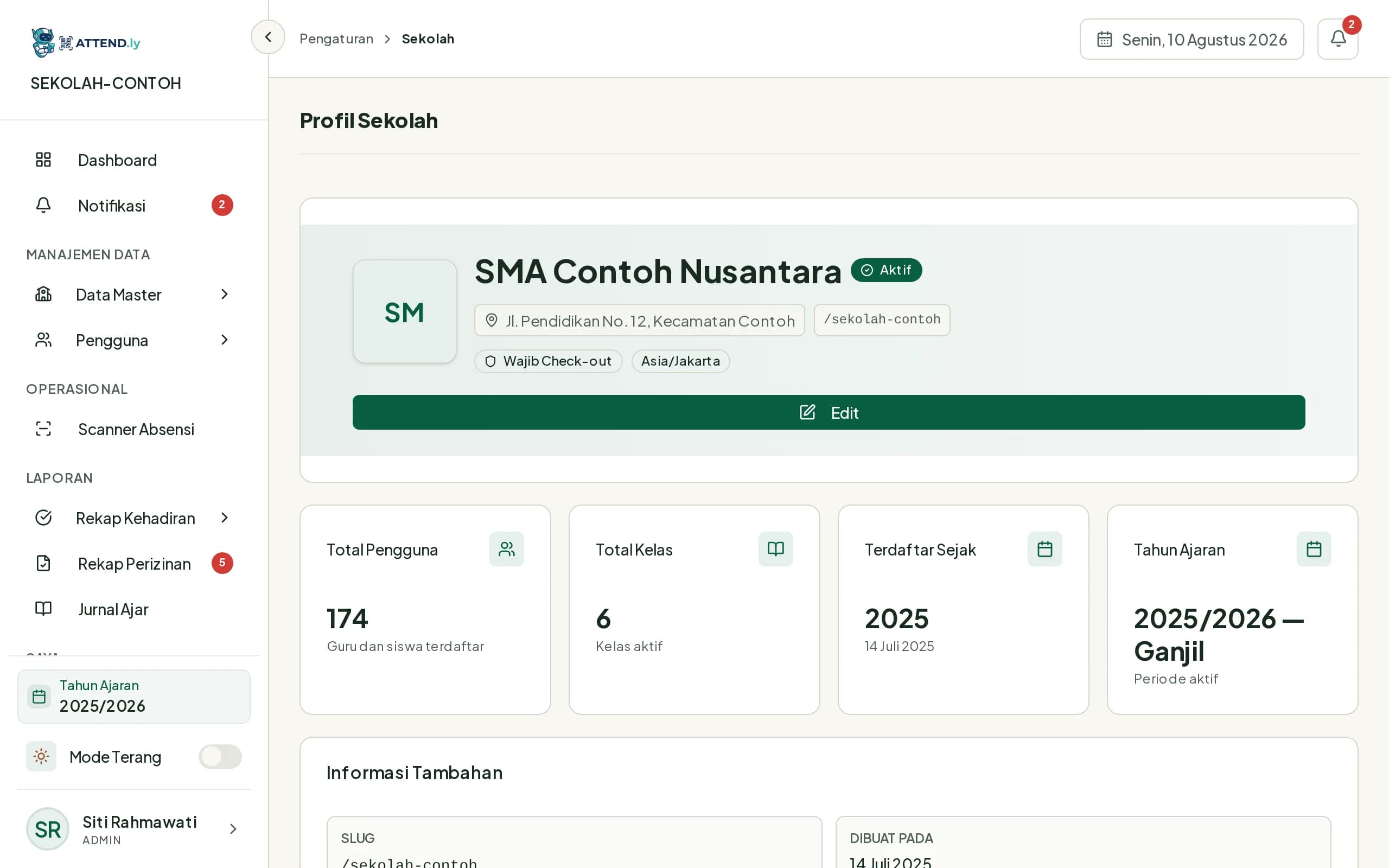The width and height of the screenshot is (1389, 868).
Task: Click the calendar icon beside Senin, 10 Agustus 2026
Action: point(1104,40)
